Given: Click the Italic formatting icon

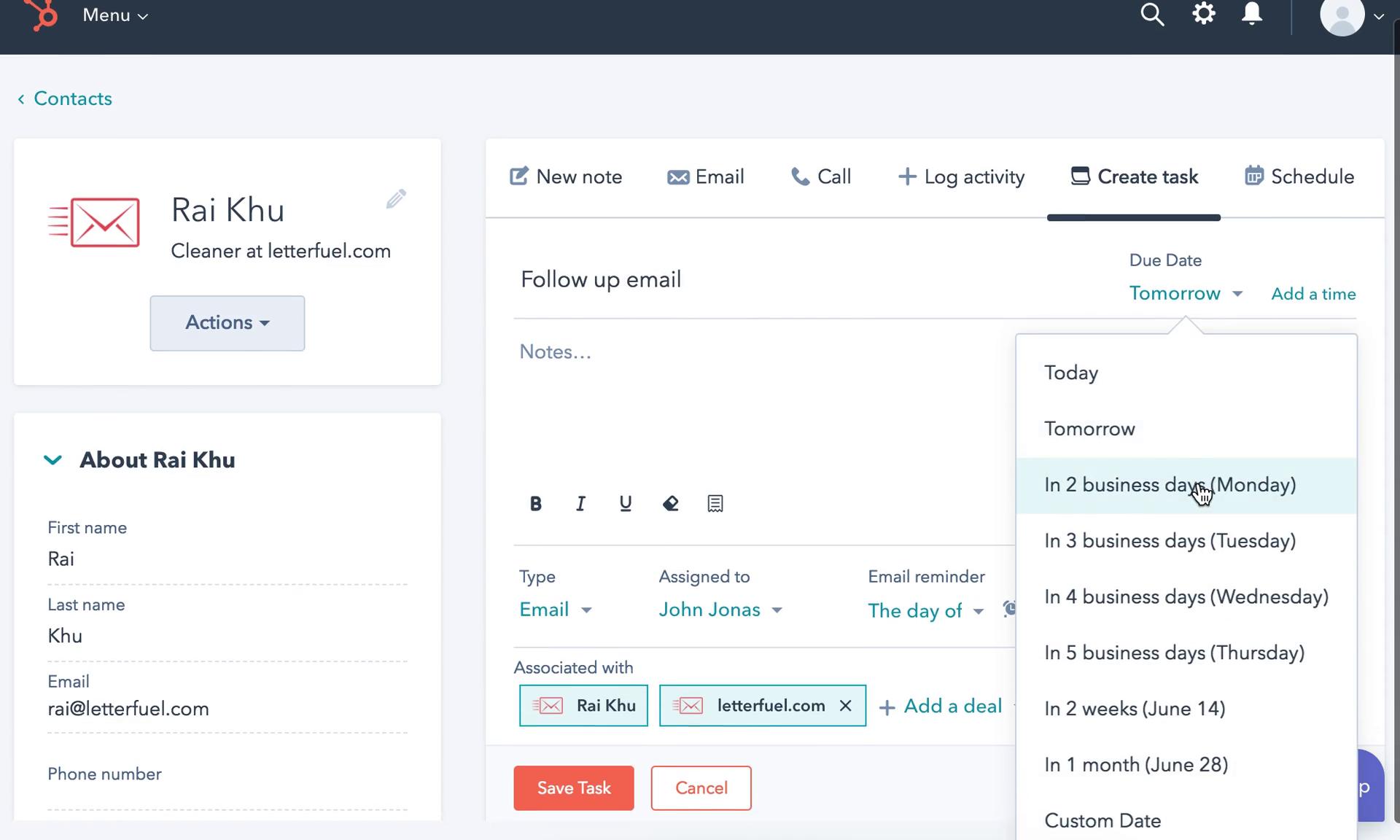Looking at the screenshot, I should click(x=580, y=503).
